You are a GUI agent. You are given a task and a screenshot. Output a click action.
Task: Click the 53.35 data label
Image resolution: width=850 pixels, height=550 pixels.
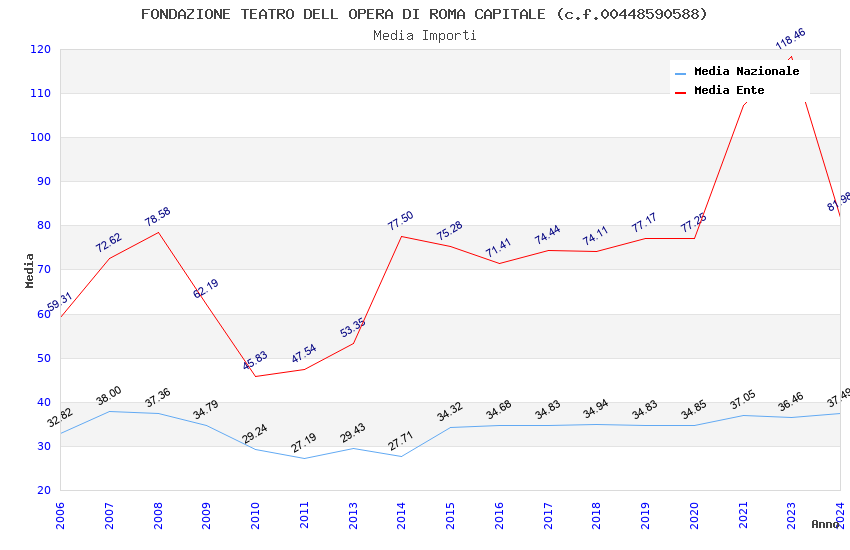click(x=353, y=327)
